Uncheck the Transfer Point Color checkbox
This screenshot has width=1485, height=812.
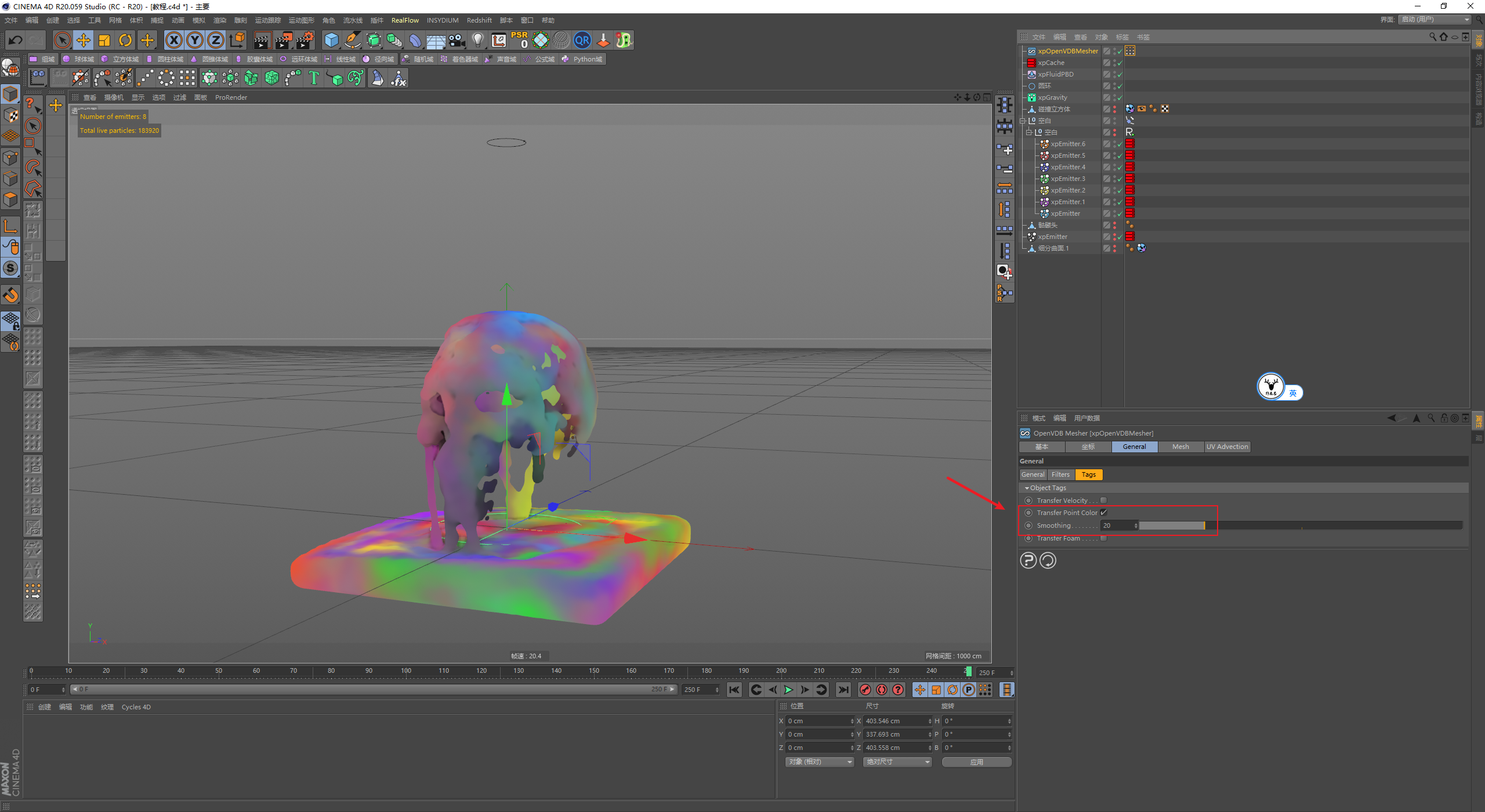[1104, 512]
